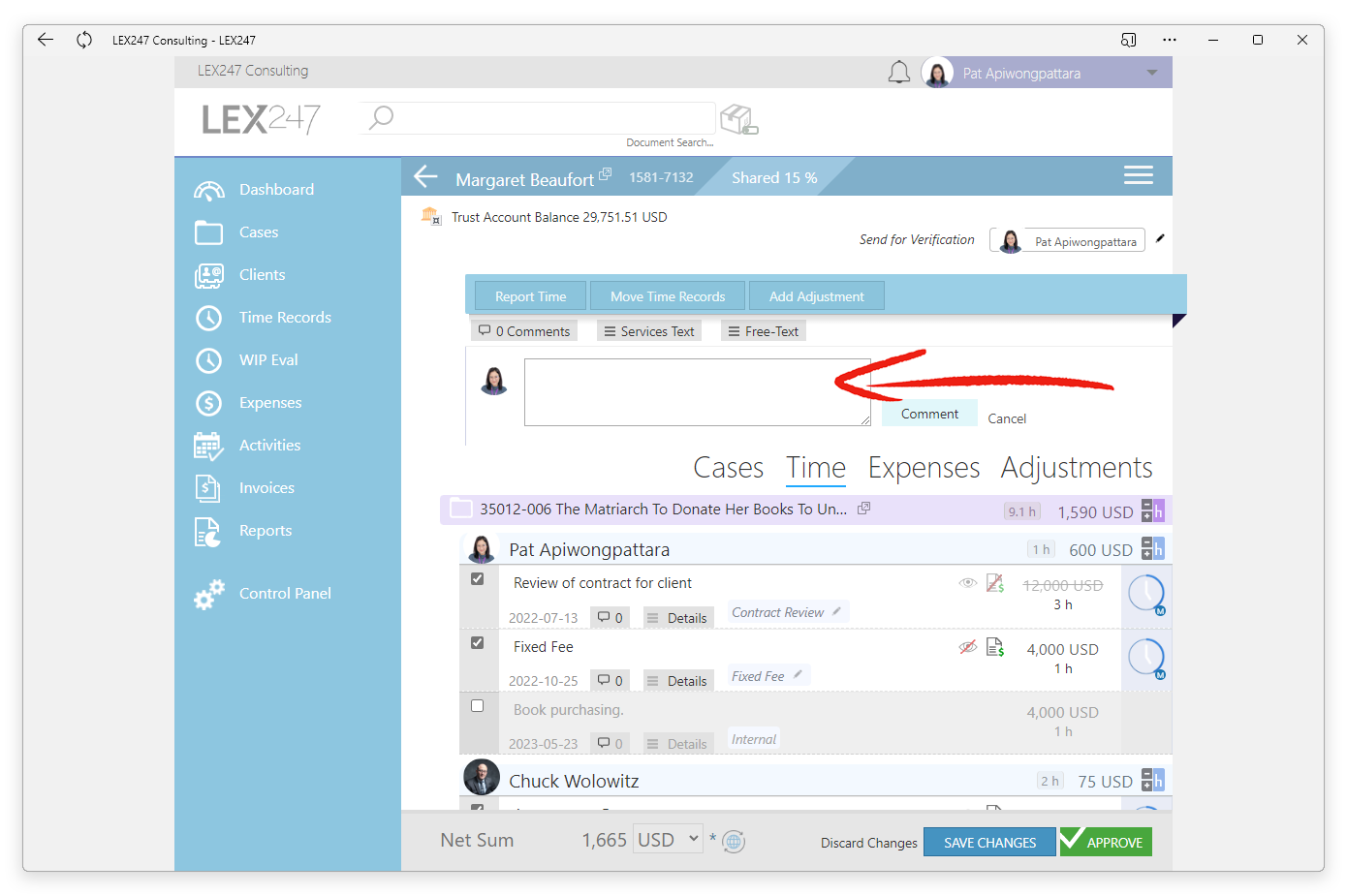
Task: Click the currency exchange globe icon
Action: click(734, 842)
